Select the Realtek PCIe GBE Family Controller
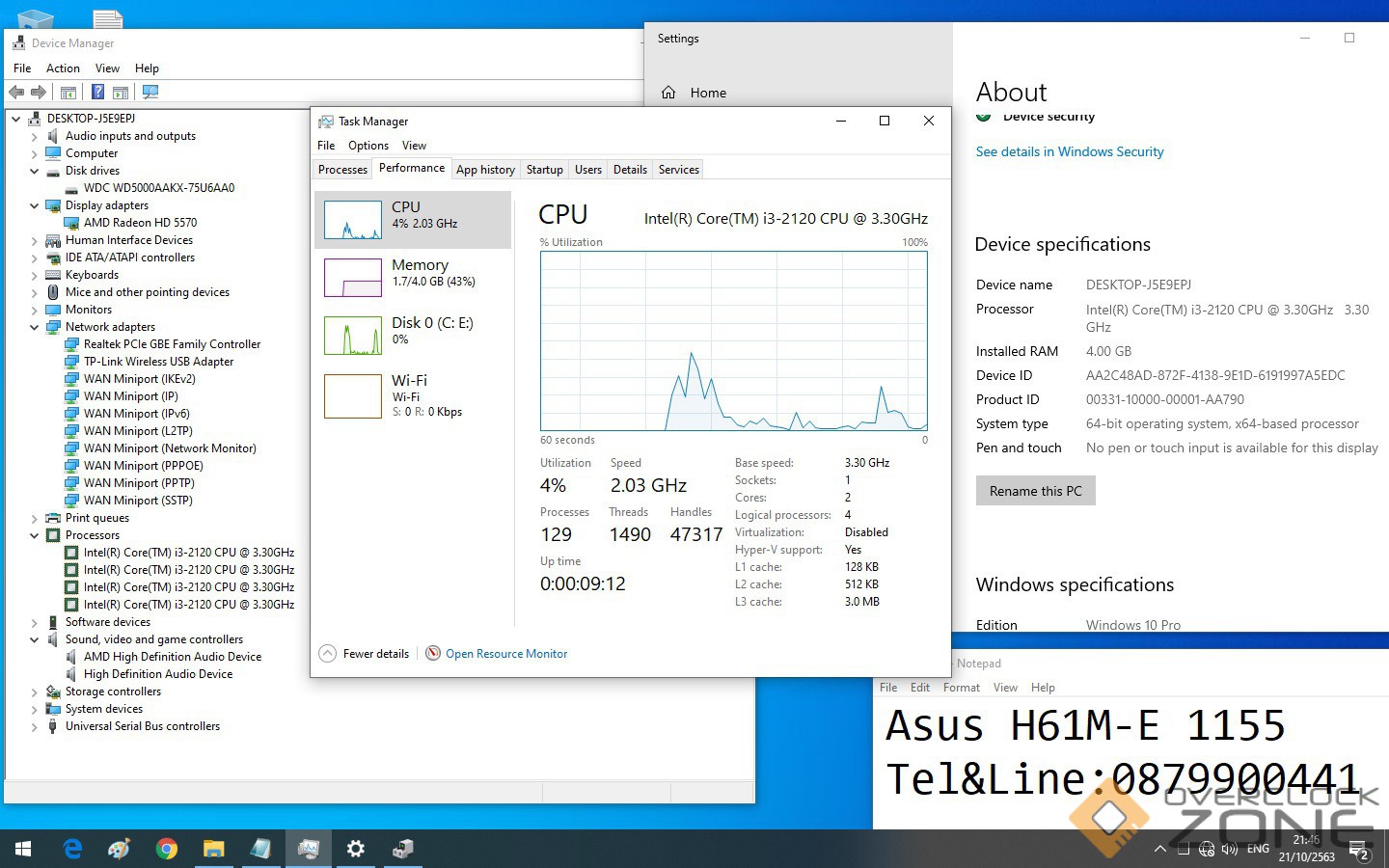 pos(172,344)
